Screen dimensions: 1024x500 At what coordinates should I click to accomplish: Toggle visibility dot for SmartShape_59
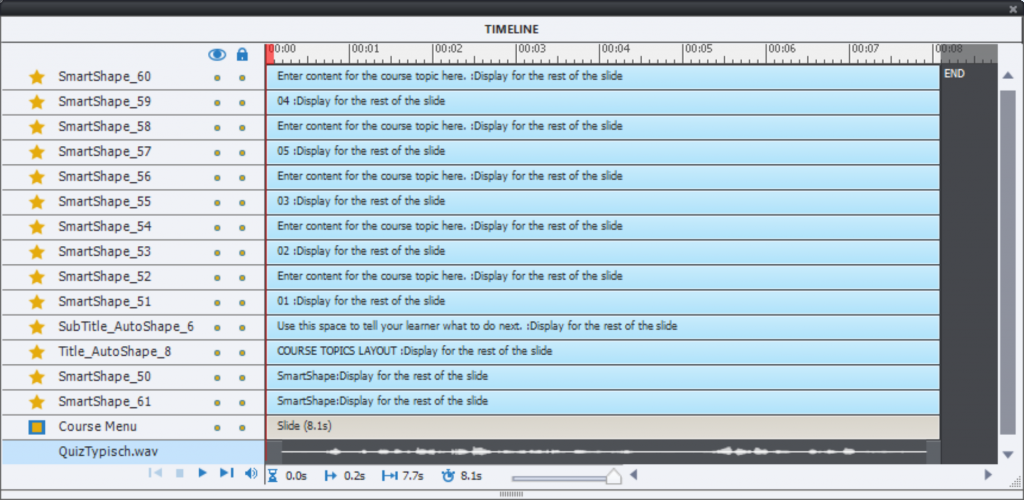click(x=217, y=102)
